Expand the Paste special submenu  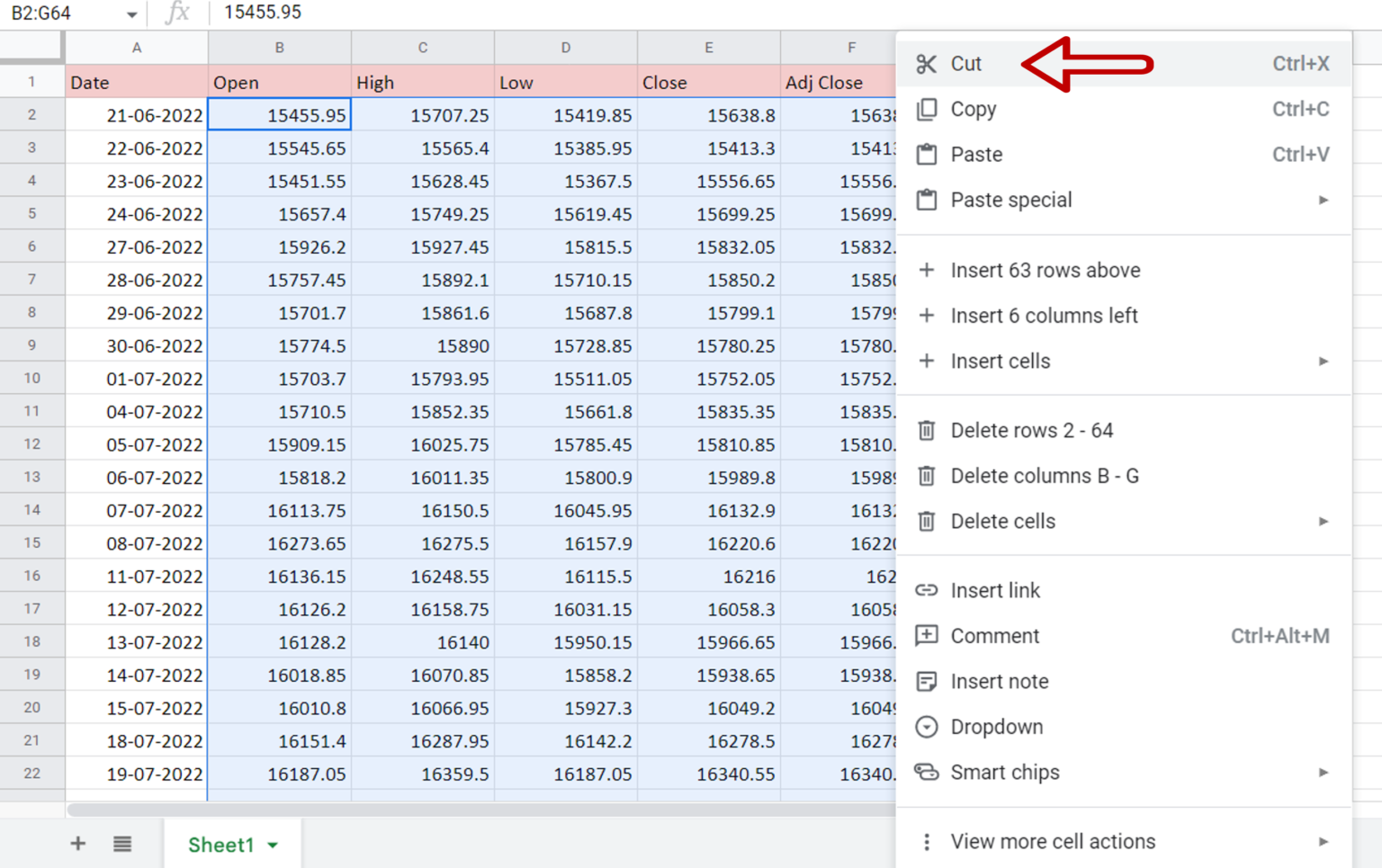click(1322, 200)
